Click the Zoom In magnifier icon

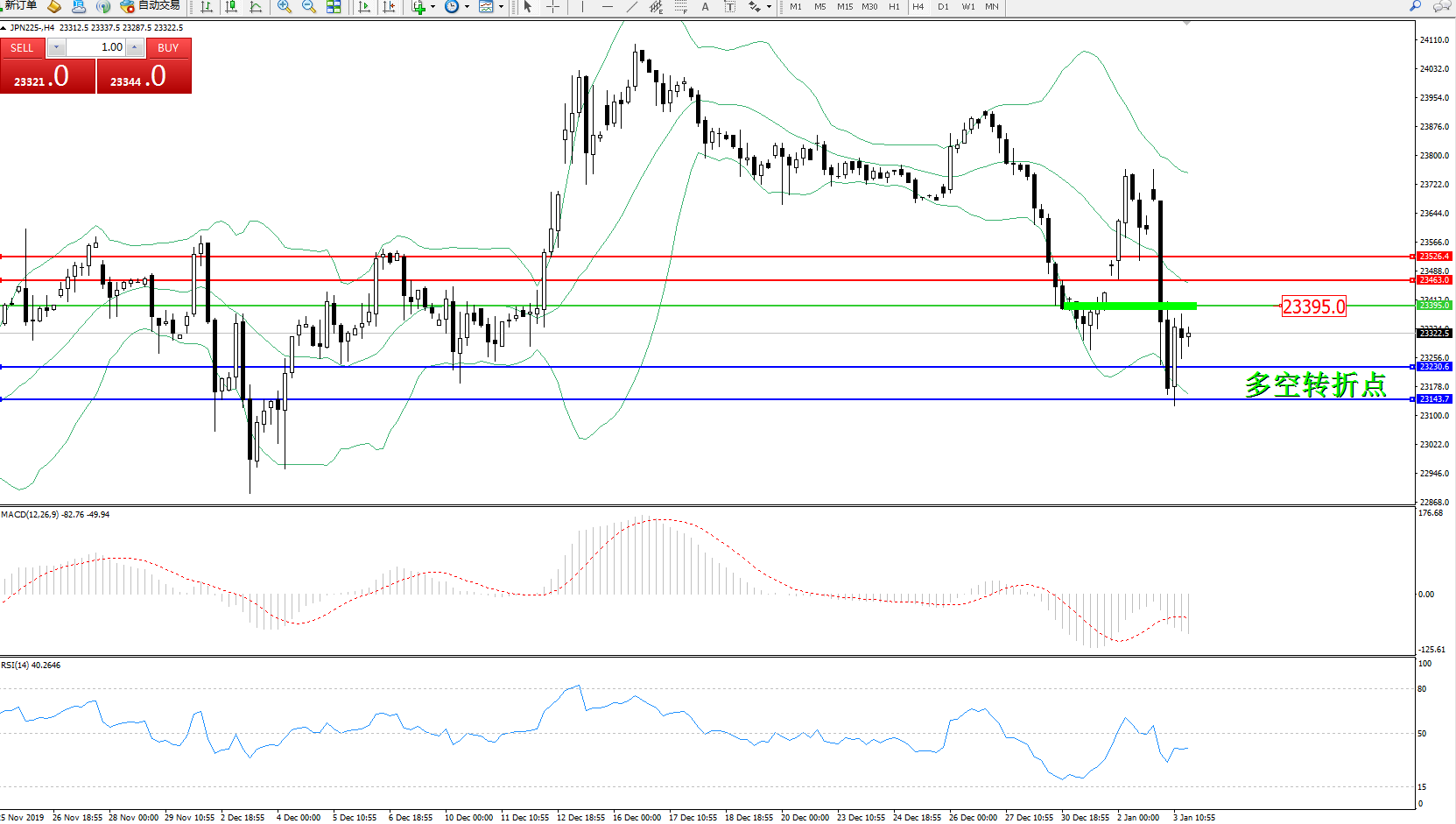[284, 7]
